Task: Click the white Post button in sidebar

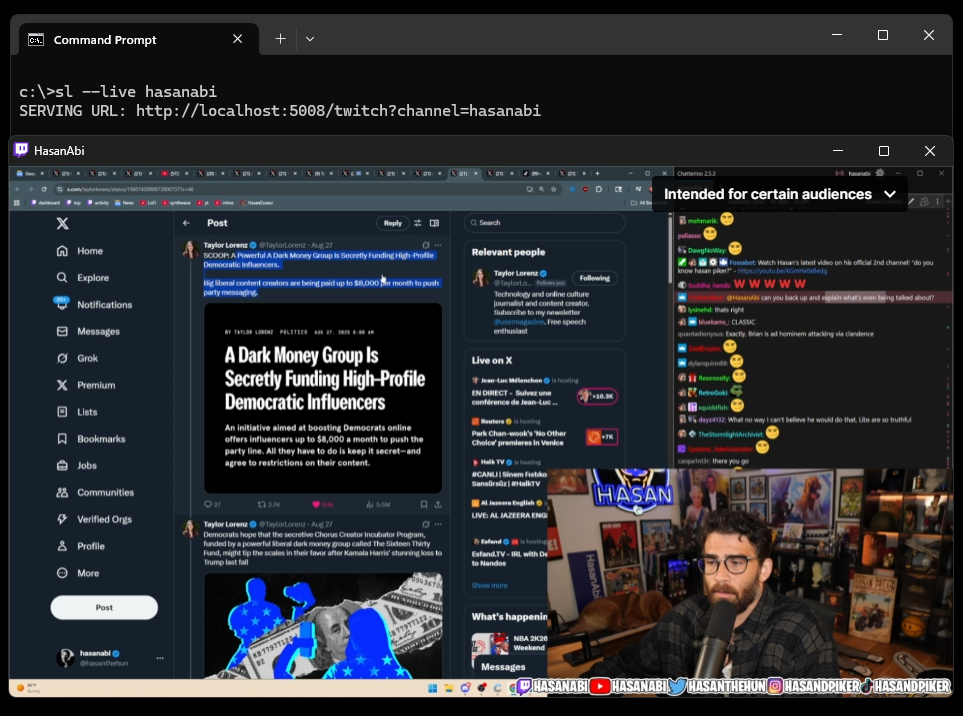Action: (104, 607)
